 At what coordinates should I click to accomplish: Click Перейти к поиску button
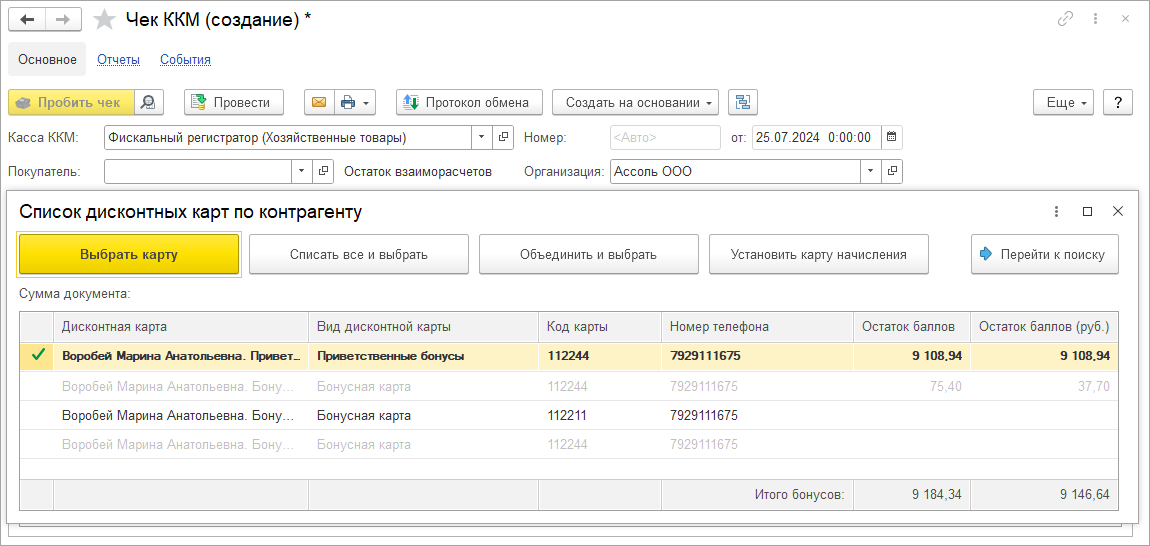(x=1044, y=254)
